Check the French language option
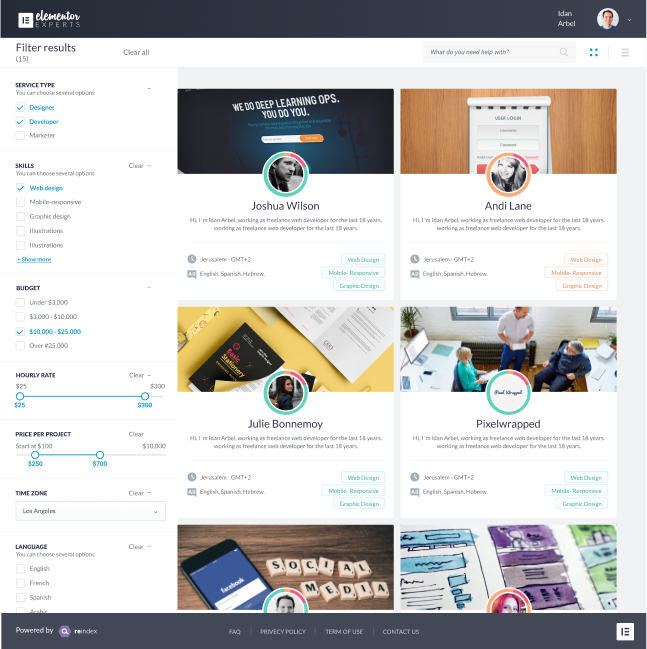The width and height of the screenshot is (647, 649). (x=20, y=583)
